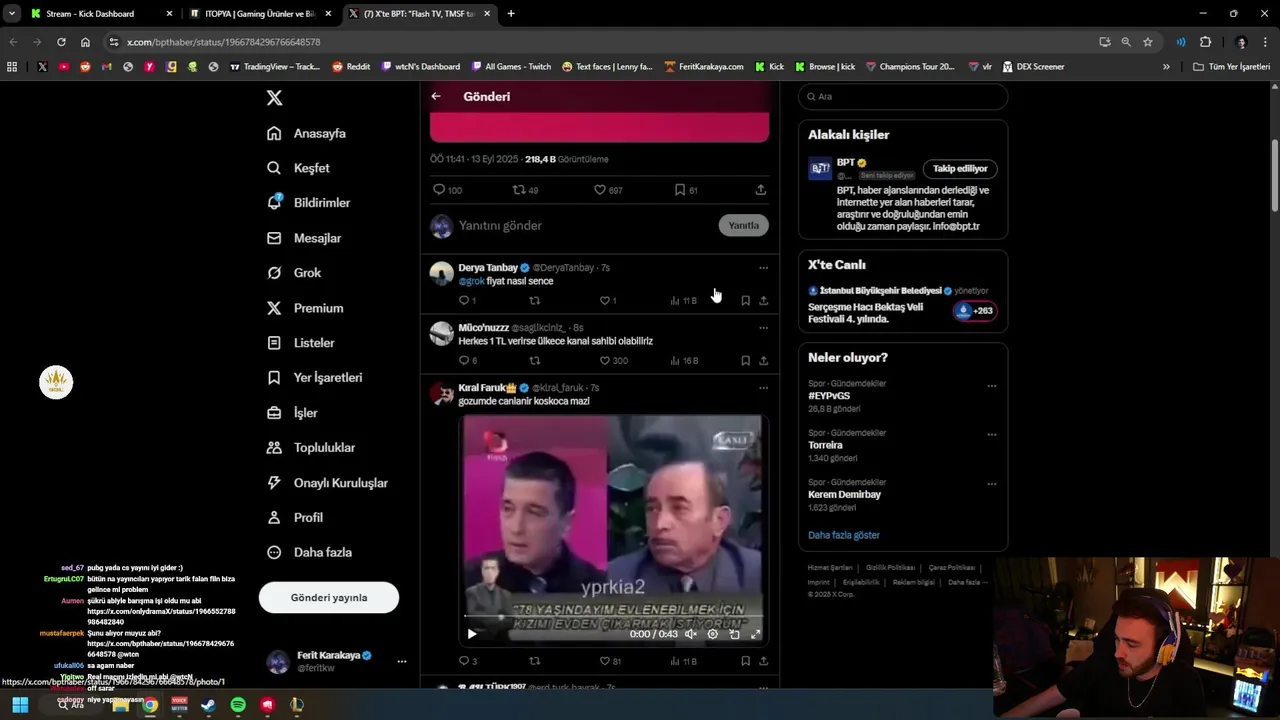Open more options on Müco'nuzzz reply
This screenshot has height=720, width=1280.
coord(763,328)
